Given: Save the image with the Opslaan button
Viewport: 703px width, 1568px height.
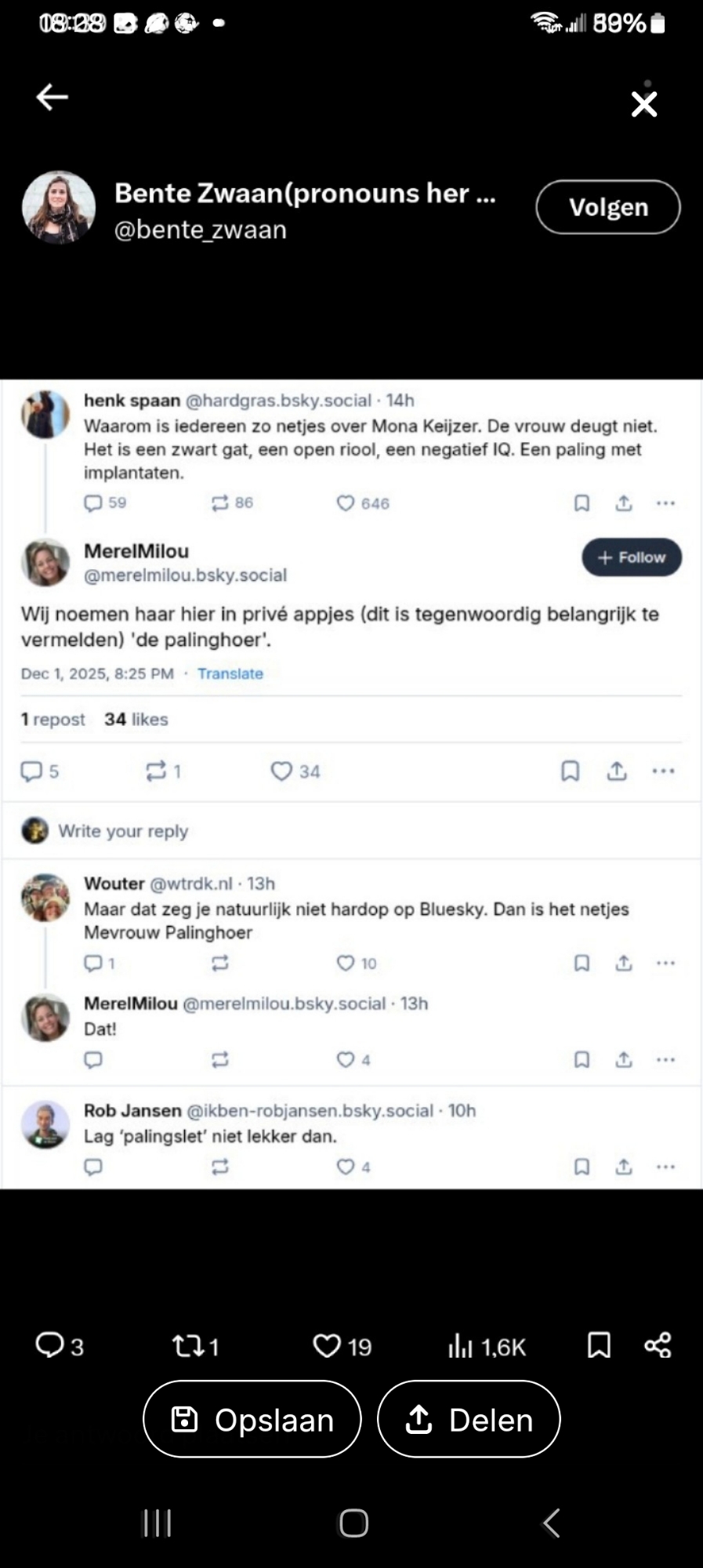Looking at the screenshot, I should pos(252,1420).
